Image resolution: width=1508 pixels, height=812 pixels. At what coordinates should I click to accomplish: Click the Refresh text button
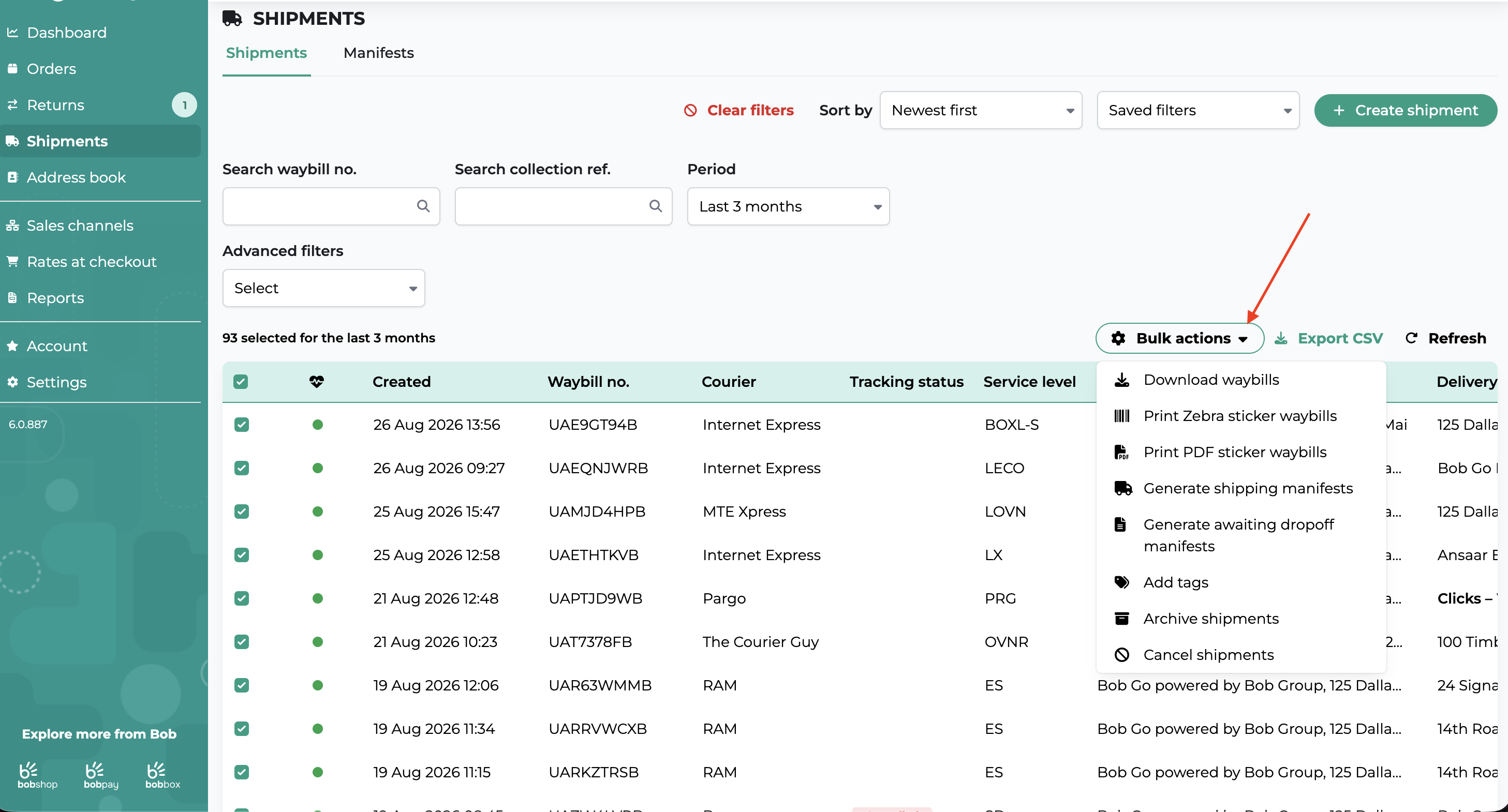1456,338
